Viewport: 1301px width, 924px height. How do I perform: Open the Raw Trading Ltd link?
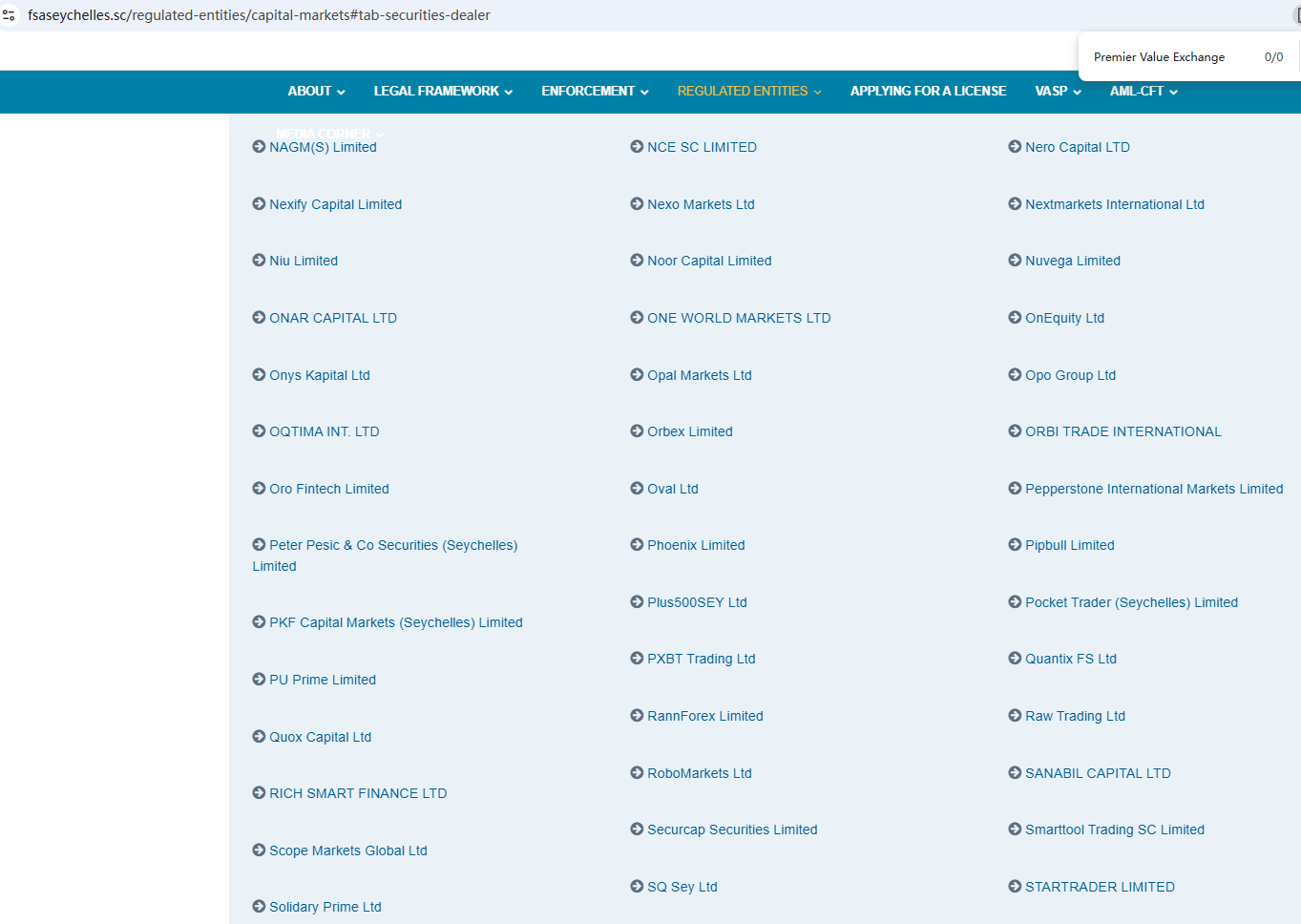(1075, 716)
